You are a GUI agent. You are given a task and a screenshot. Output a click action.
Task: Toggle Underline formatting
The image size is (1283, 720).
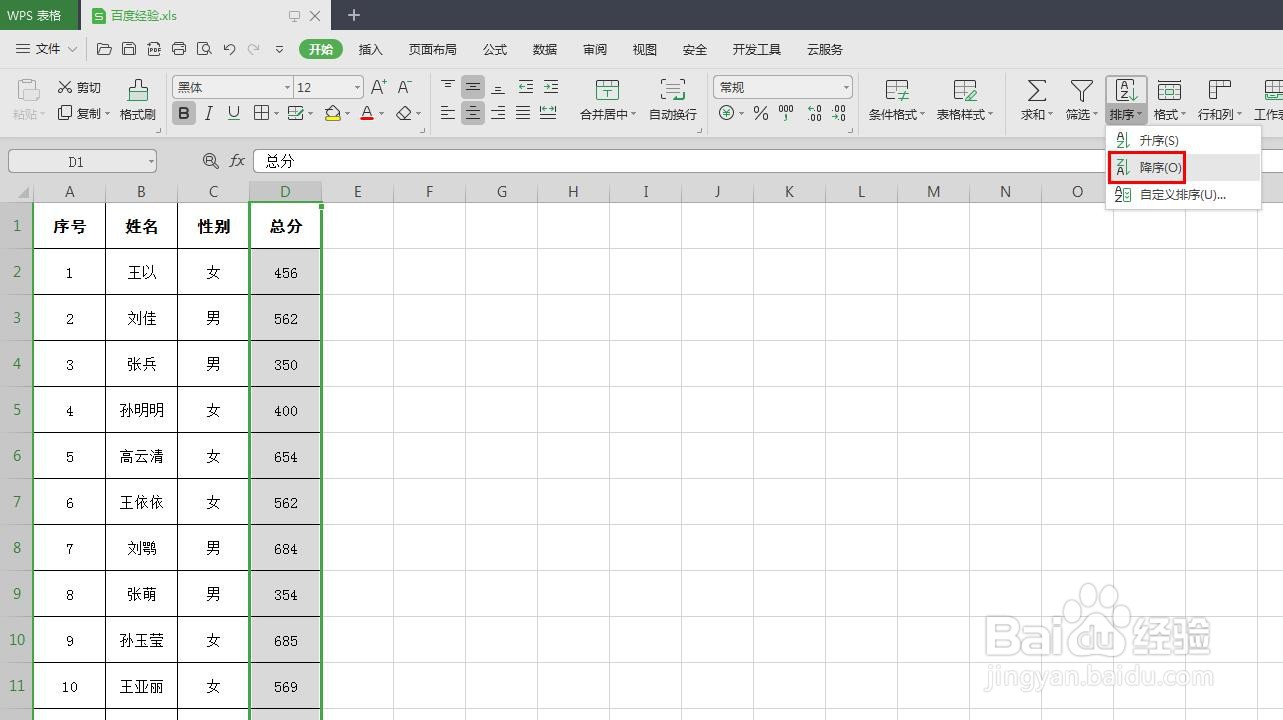tap(234, 113)
